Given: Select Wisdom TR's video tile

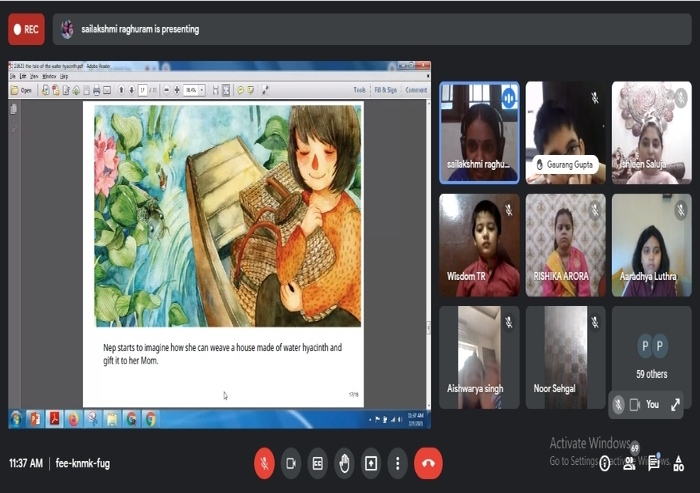Looking at the screenshot, I should tap(479, 245).
